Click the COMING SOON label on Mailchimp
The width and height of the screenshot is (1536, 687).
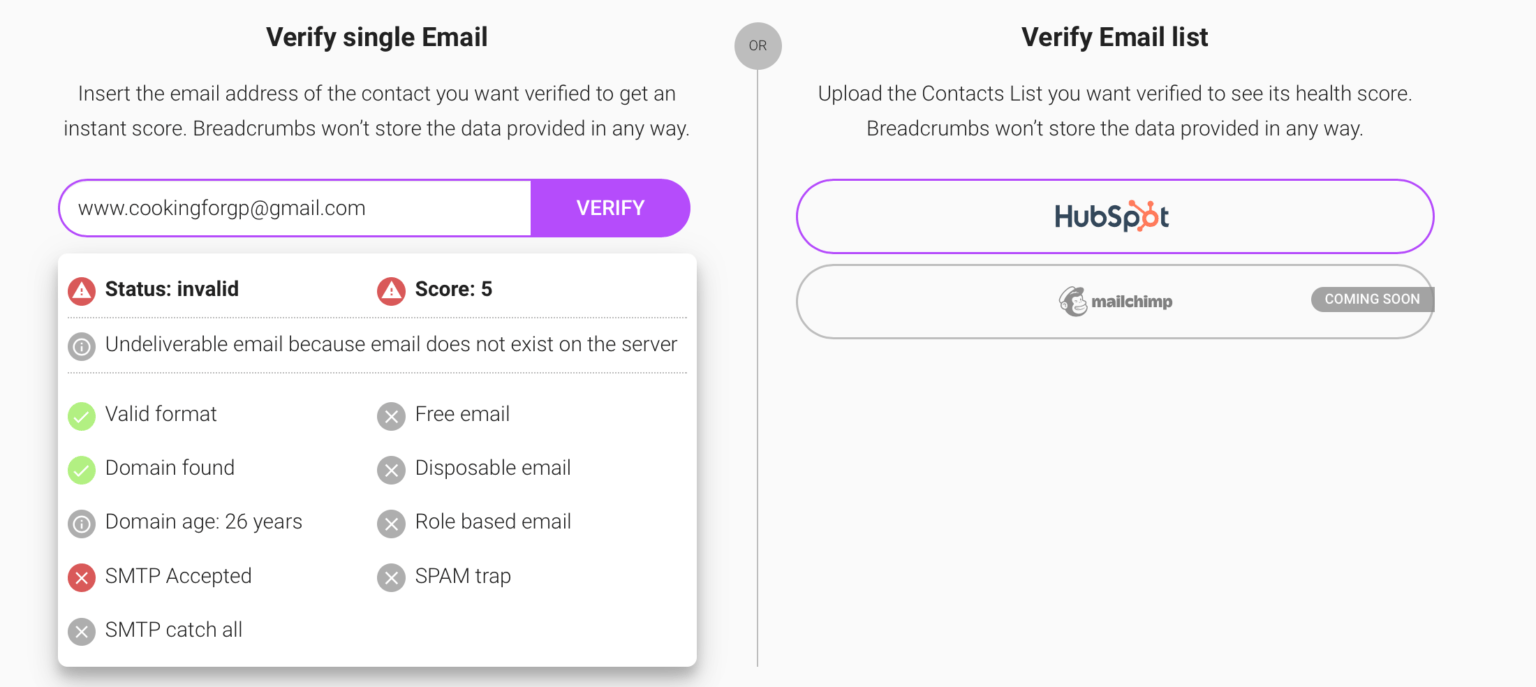click(1371, 299)
